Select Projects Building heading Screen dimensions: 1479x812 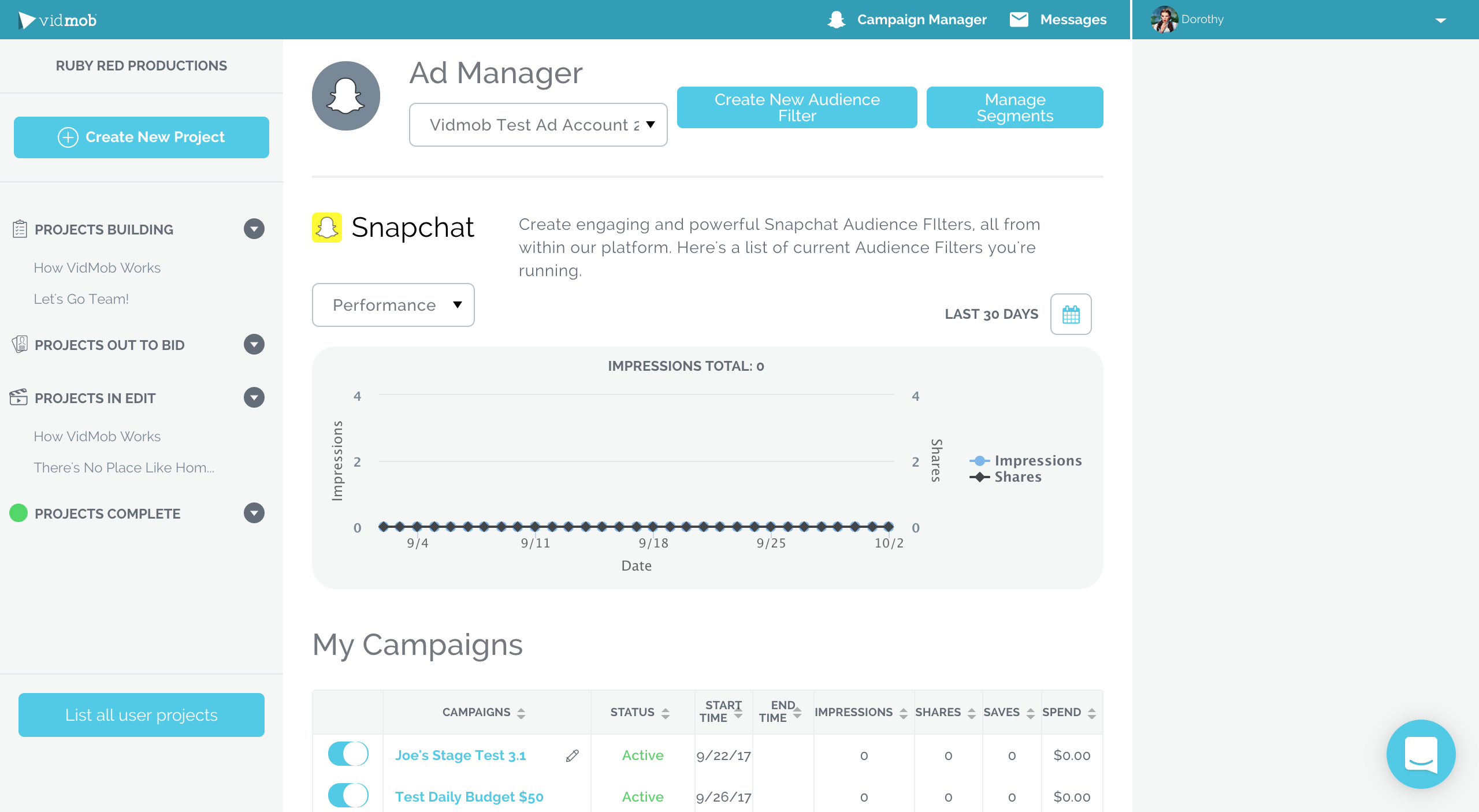(104, 230)
